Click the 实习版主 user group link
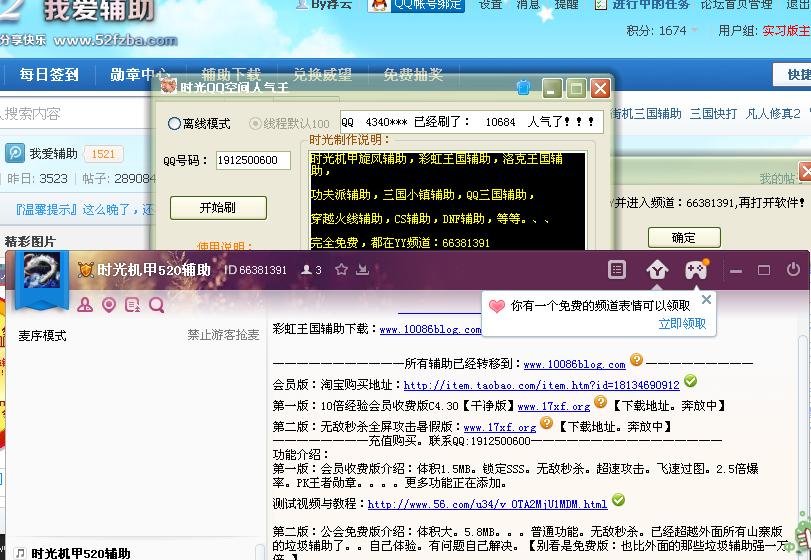Viewport: 811px width, 560px height. click(x=786, y=31)
